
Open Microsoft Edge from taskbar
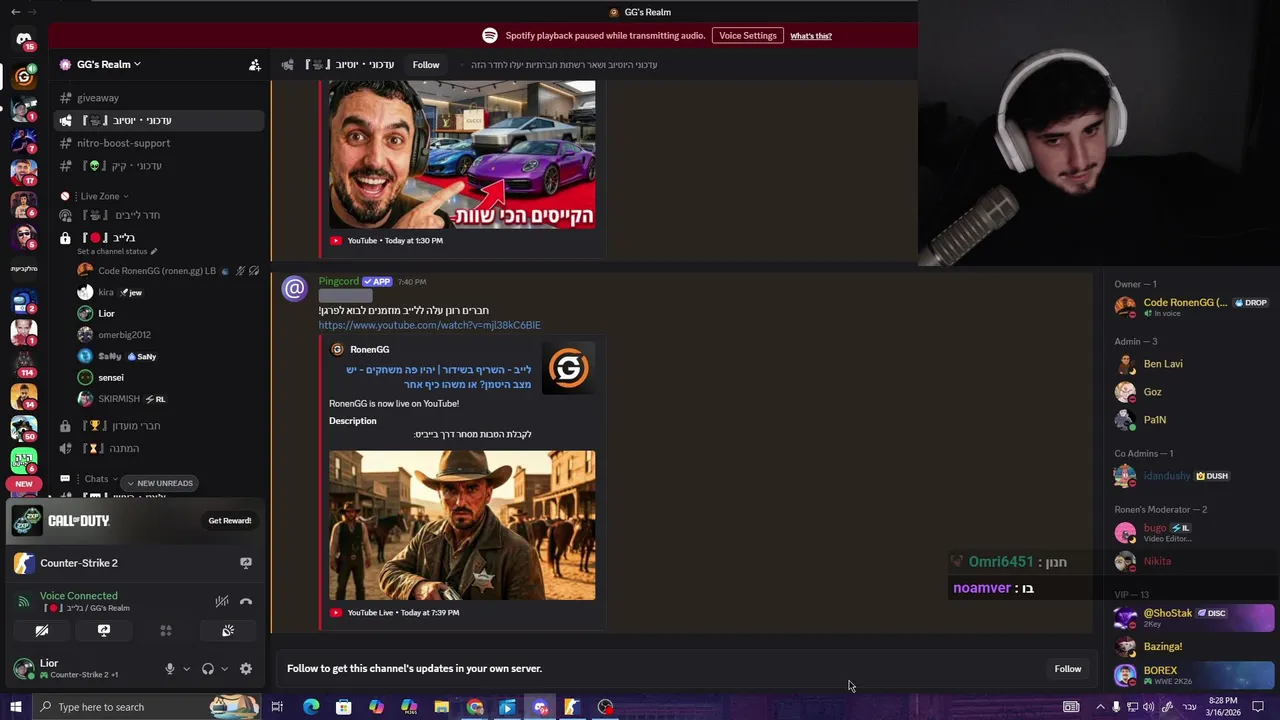(311, 707)
